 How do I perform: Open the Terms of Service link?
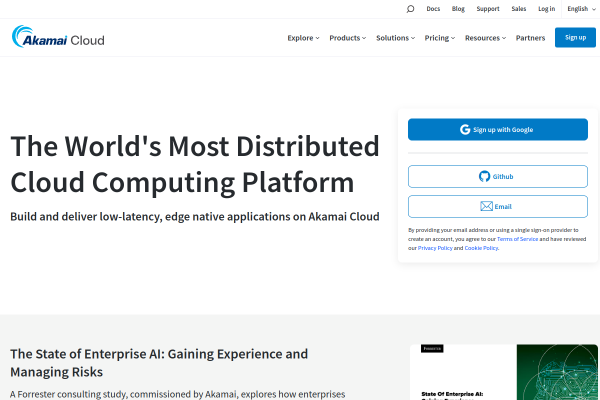point(517,239)
